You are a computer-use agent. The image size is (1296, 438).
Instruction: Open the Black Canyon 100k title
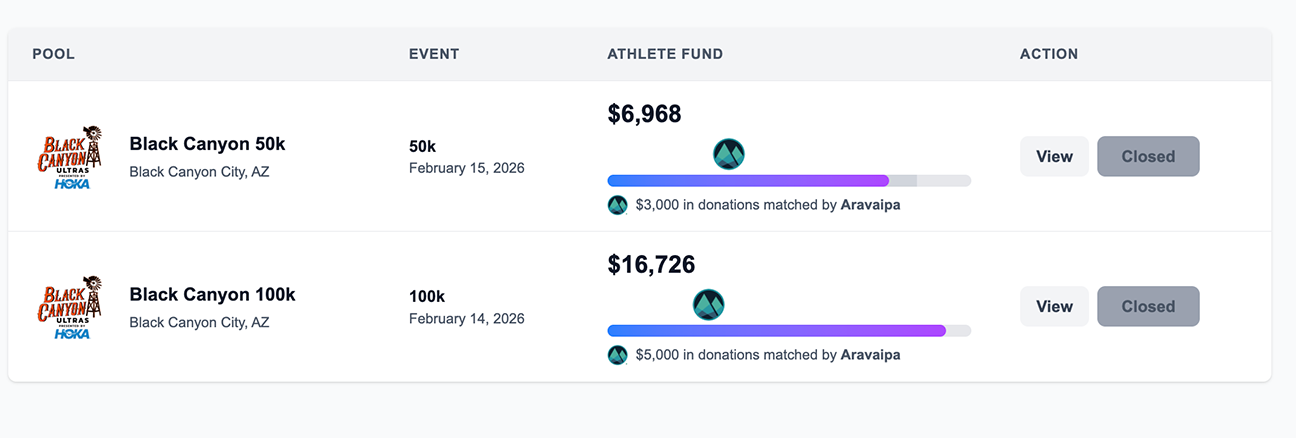click(x=212, y=295)
